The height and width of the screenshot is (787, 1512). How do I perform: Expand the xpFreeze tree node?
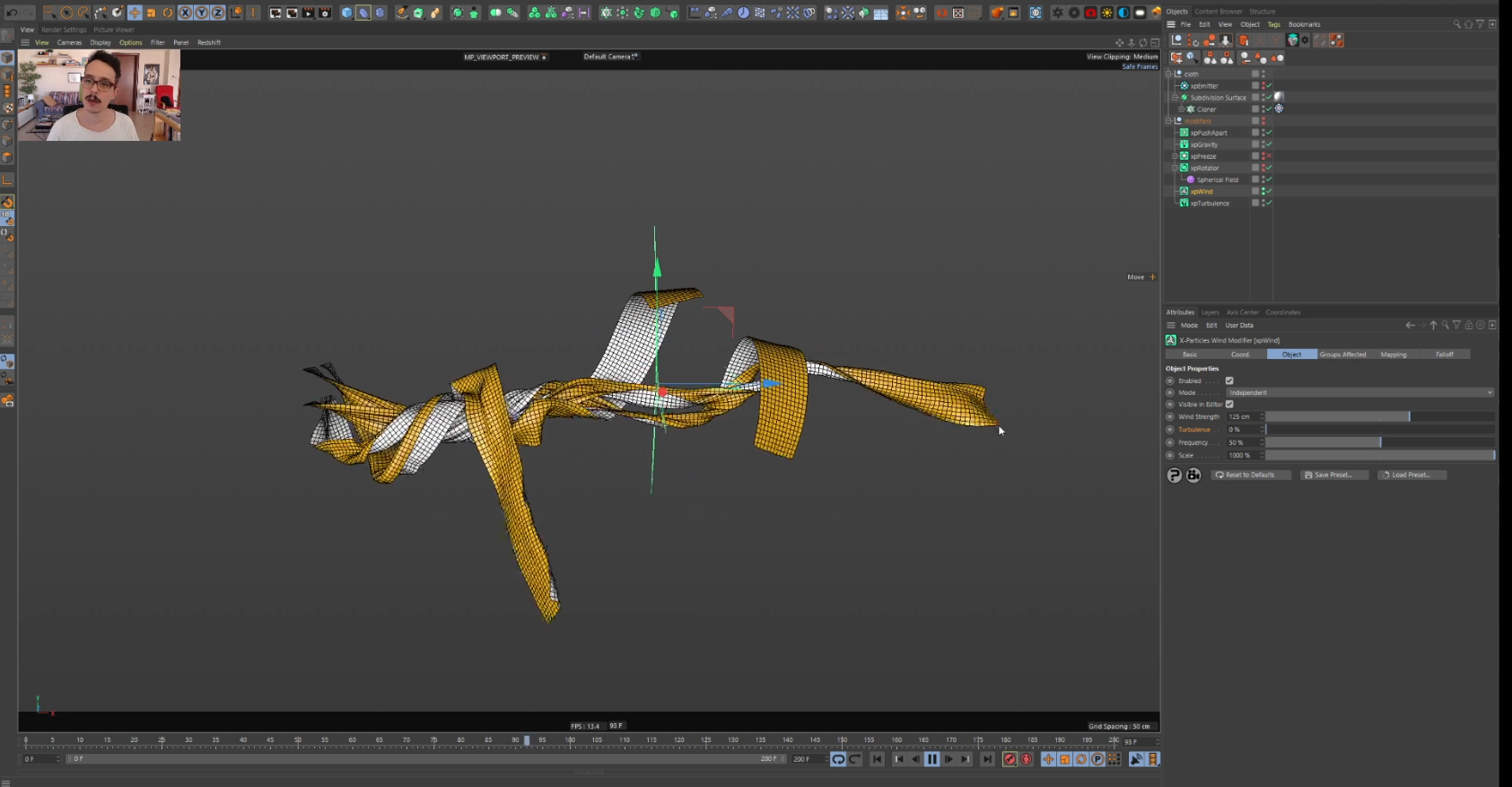click(1175, 156)
